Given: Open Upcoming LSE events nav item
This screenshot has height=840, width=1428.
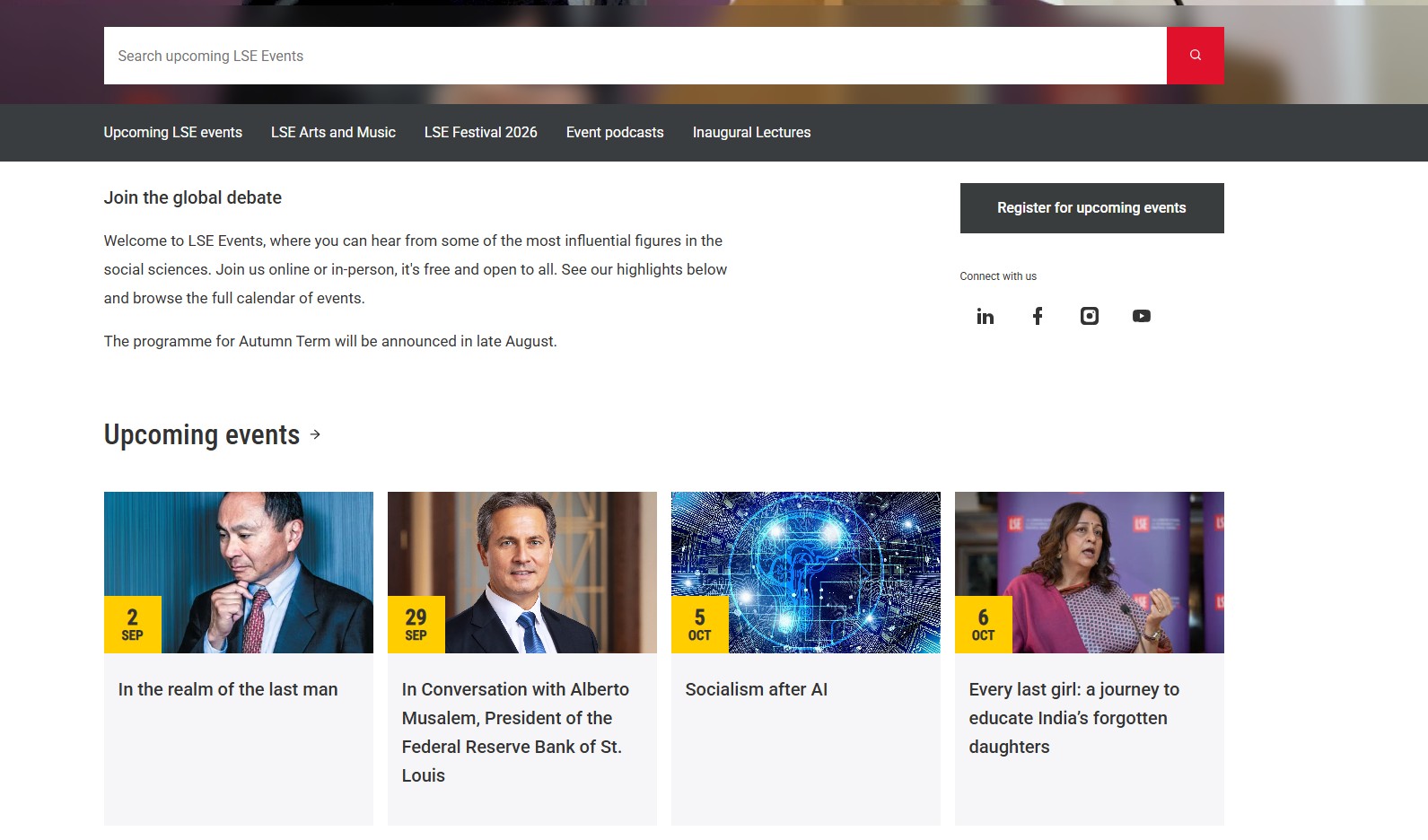Looking at the screenshot, I should [x=173, y=133].
